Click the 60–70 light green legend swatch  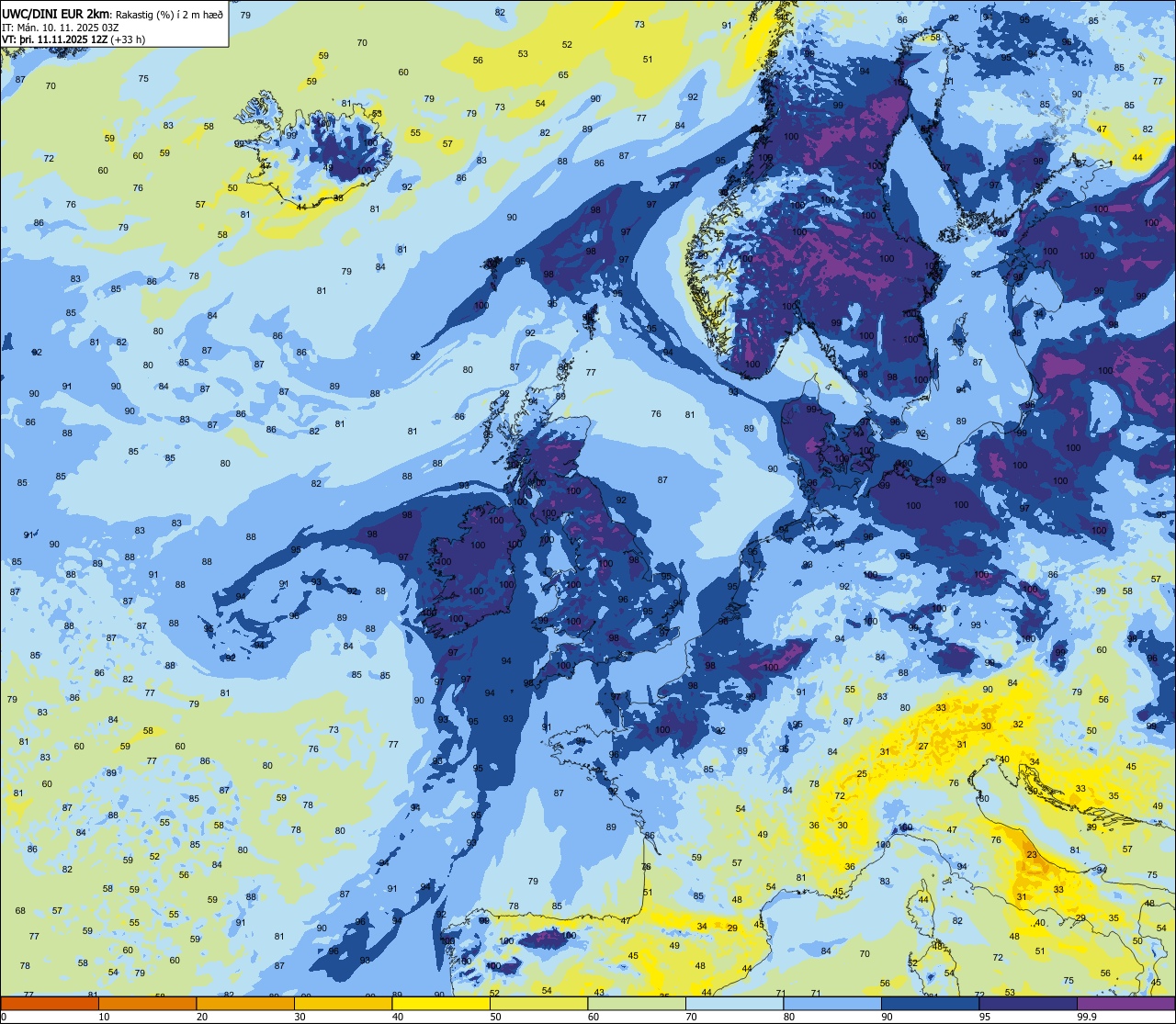pos(637,1004)
